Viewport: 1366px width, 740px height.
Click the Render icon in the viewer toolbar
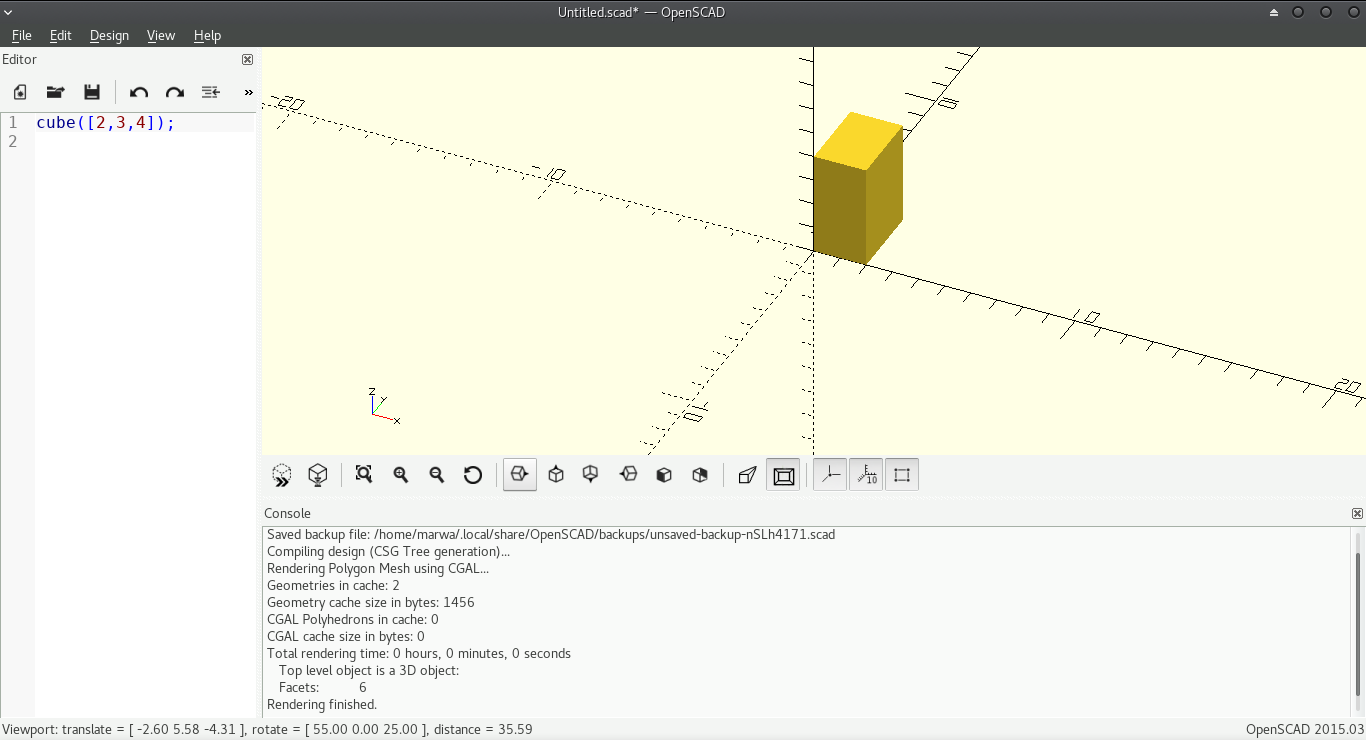tap(318, 475)
